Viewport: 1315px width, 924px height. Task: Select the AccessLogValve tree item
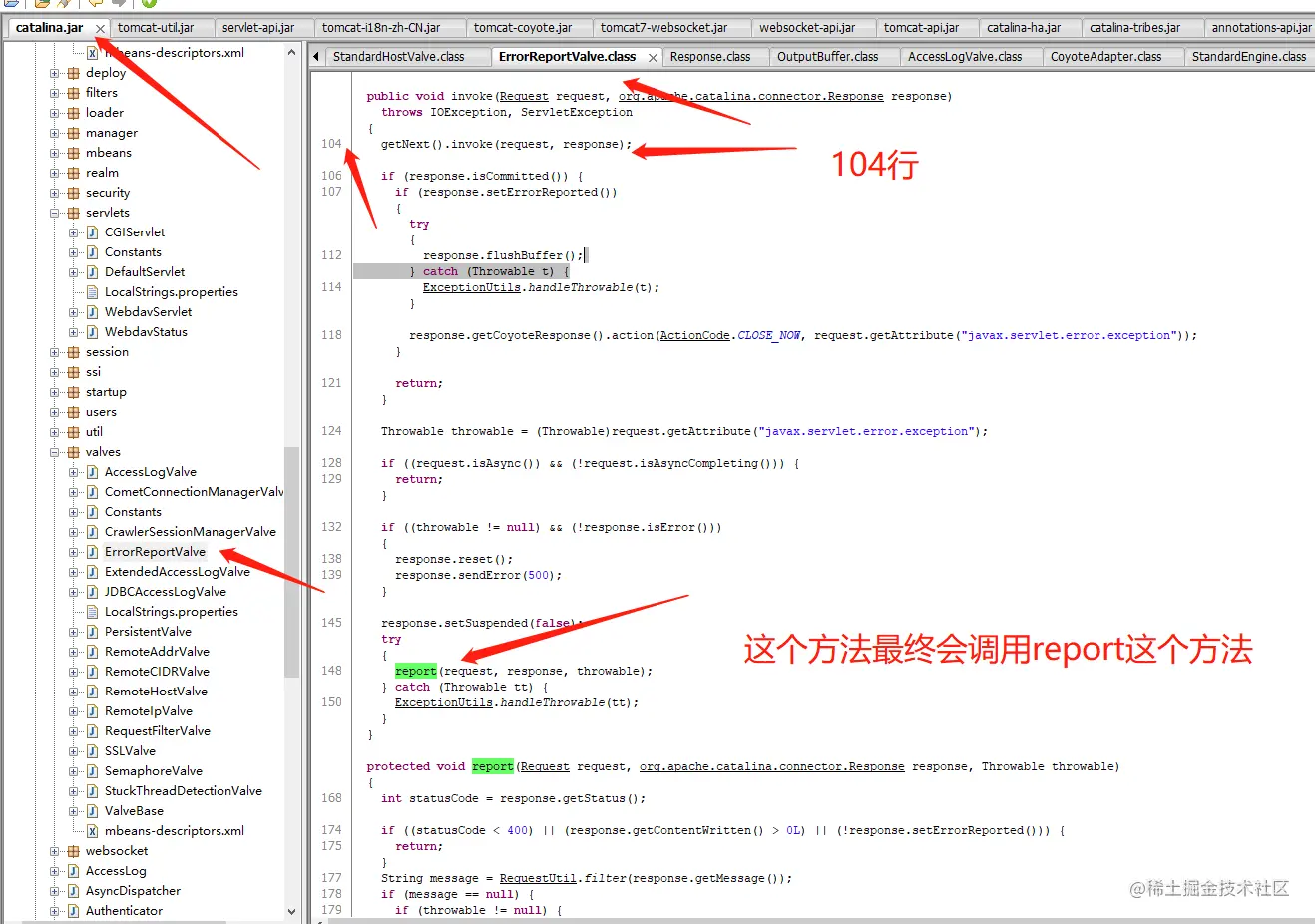151,471
